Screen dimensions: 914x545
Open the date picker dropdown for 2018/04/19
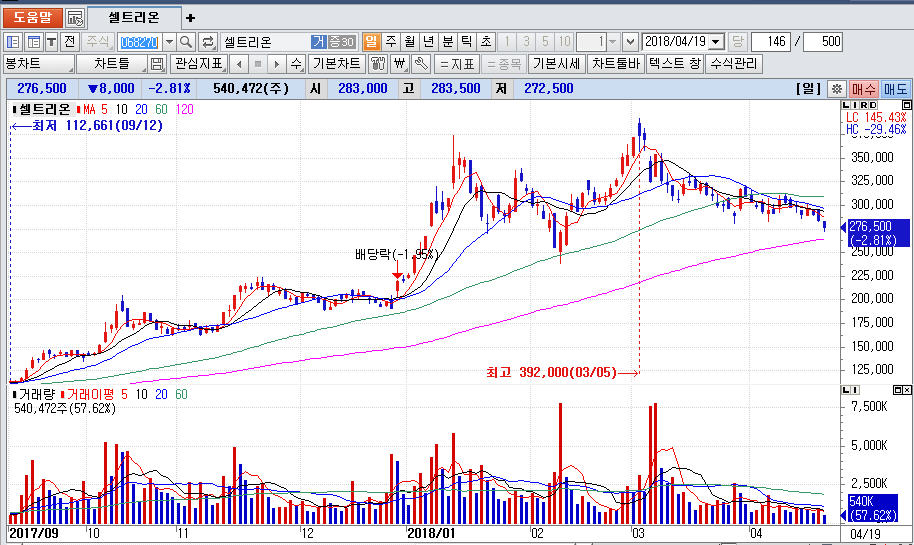(x=716, y=42)
